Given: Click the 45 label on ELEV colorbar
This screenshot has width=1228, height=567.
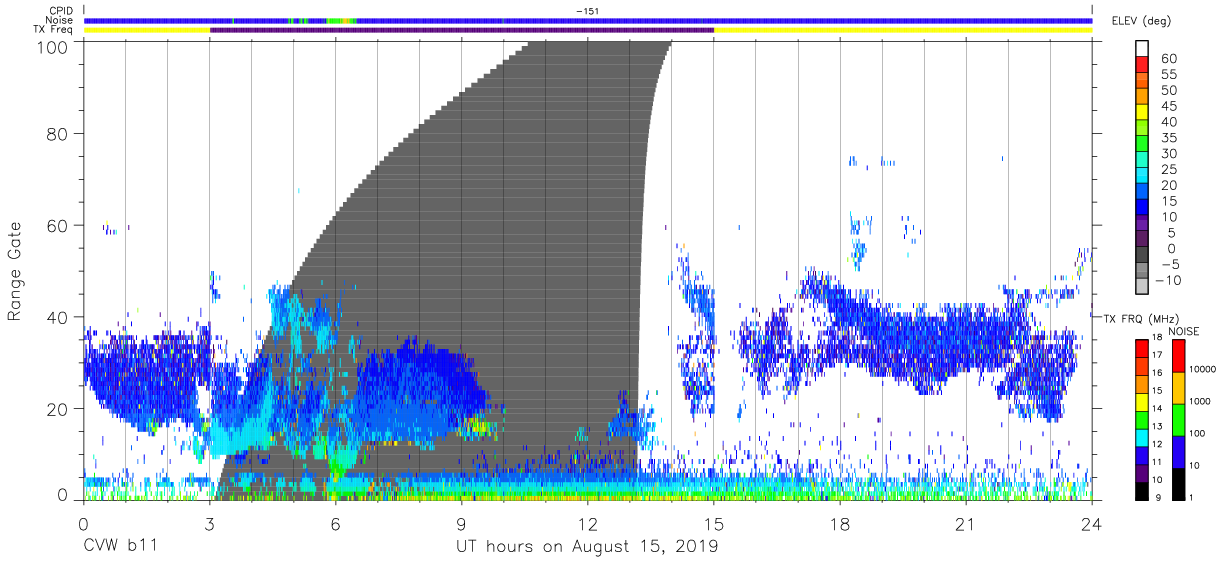Looking at the screenshot, I should pyautogui.click(x=1168, y=105).
